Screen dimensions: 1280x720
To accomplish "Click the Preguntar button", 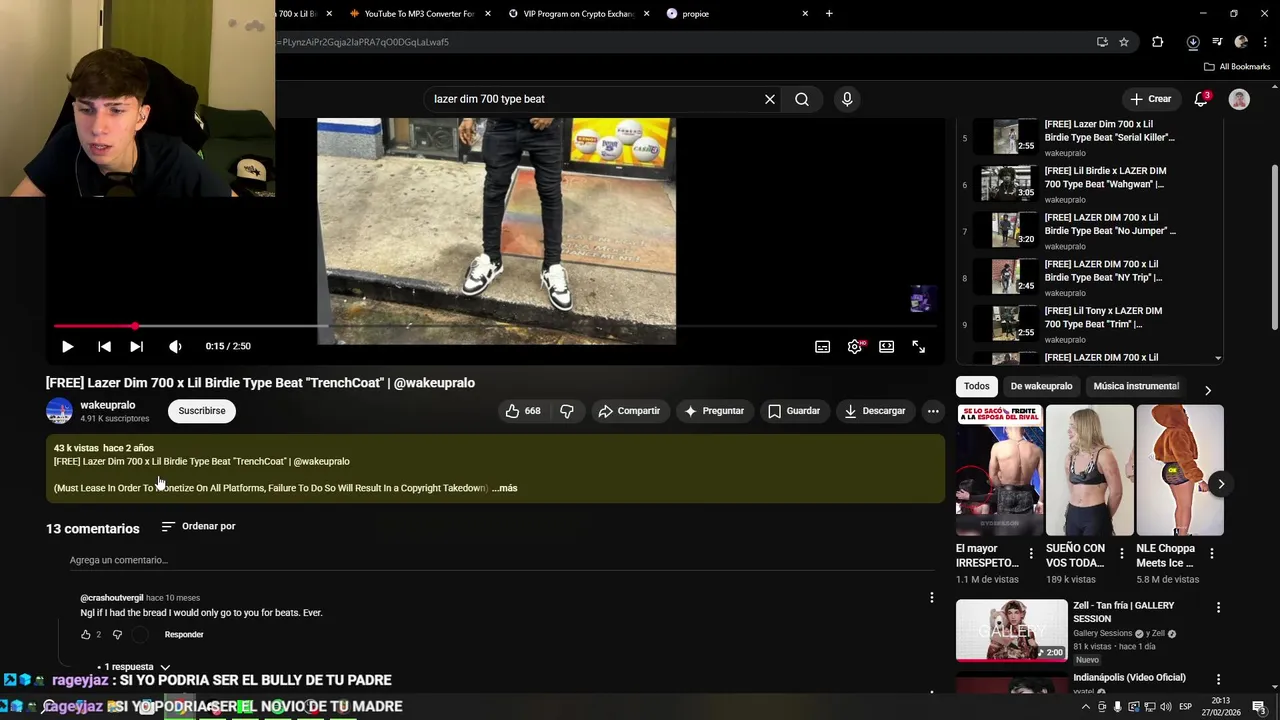I will (x=714, y=411).
